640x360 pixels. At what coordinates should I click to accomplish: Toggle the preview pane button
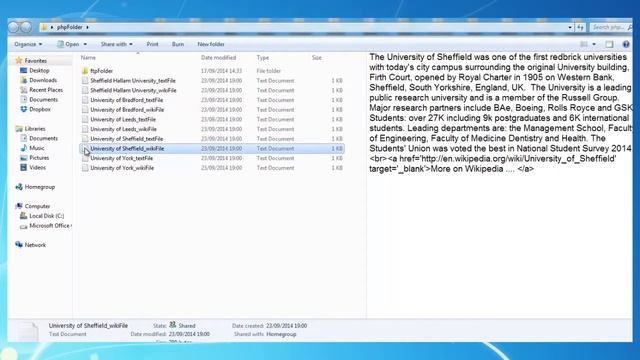609,44
